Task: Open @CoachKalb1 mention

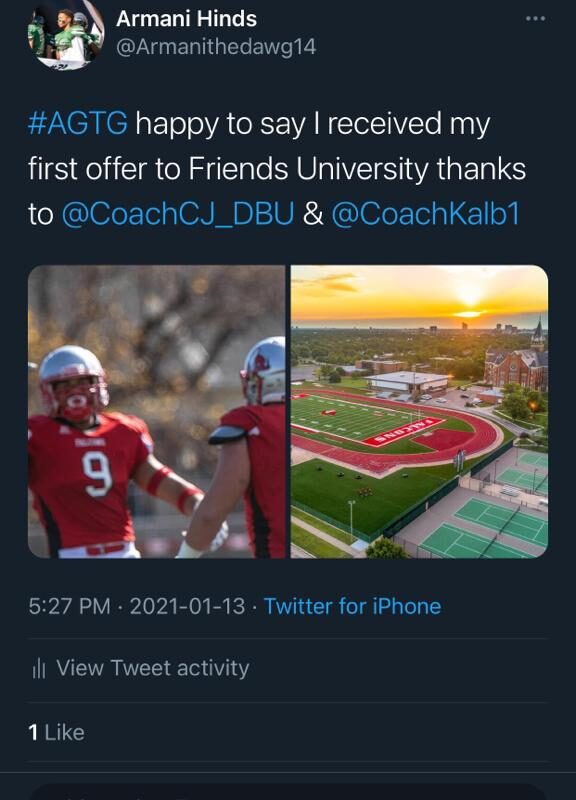Action: point(425,213)
